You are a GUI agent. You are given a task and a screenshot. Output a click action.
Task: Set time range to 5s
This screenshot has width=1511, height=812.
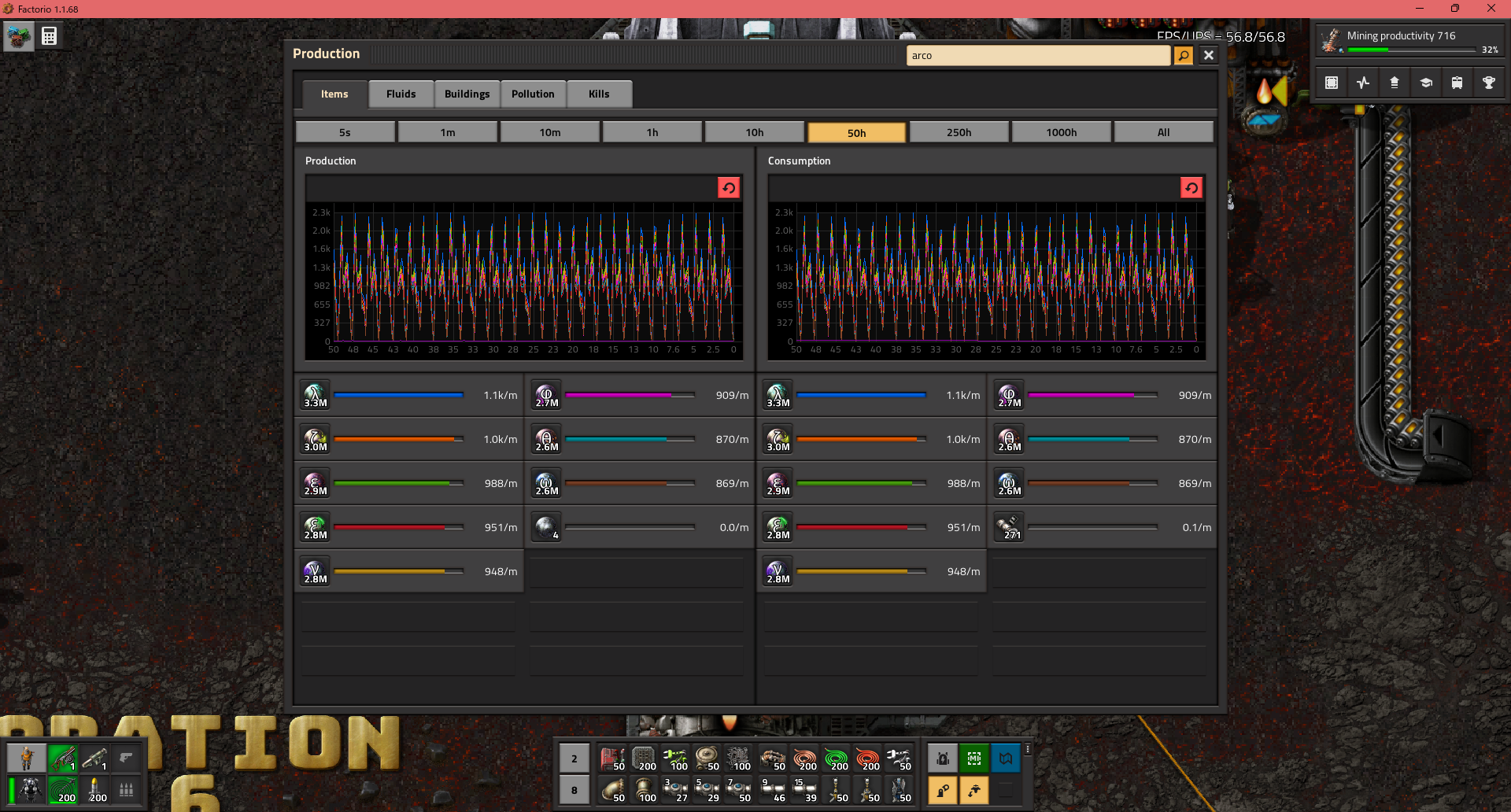point(345,132)
